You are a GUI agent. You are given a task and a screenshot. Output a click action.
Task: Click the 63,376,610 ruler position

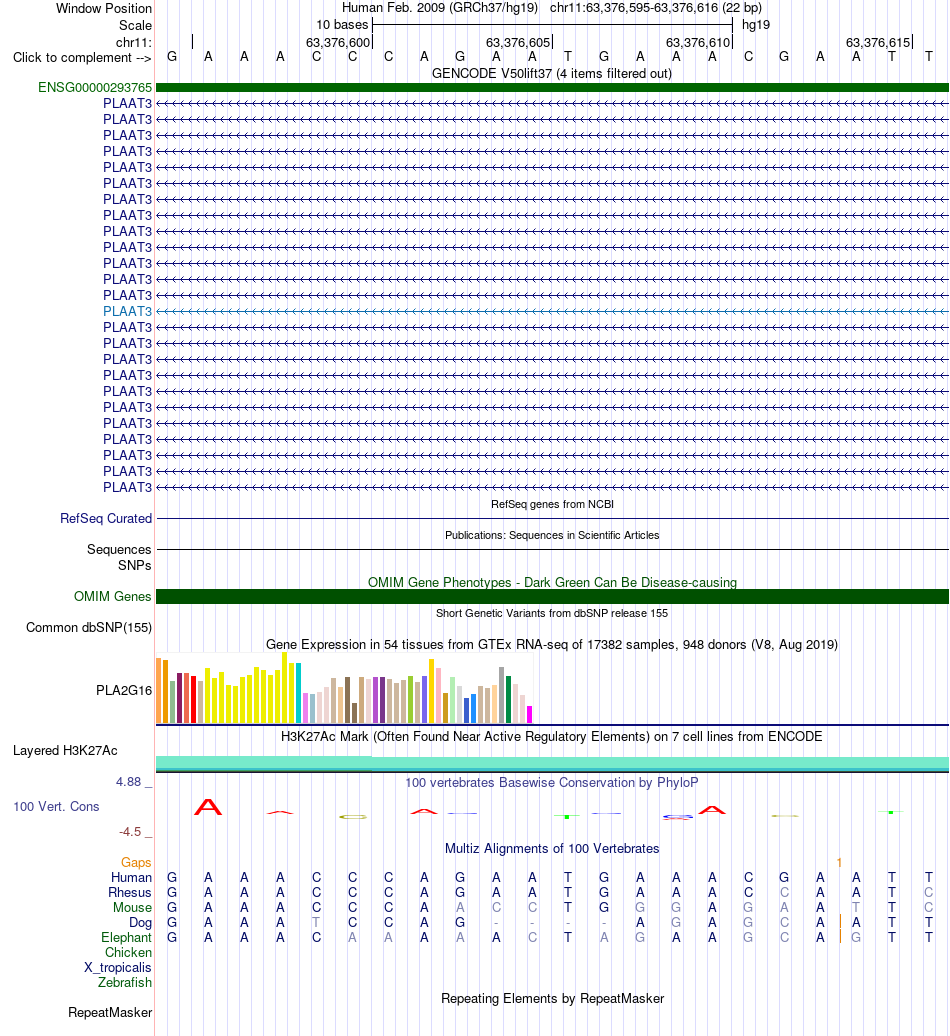coord(698,42)
